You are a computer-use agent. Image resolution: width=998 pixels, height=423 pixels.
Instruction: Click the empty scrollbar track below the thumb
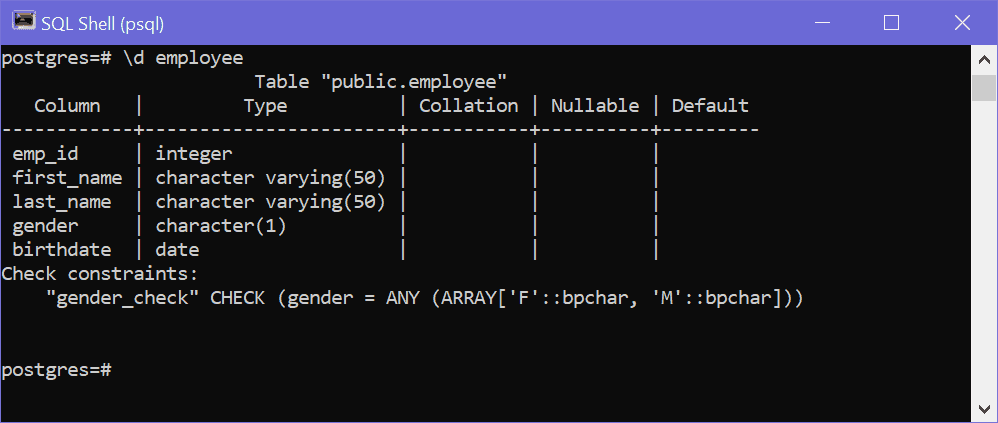point(984,248)
